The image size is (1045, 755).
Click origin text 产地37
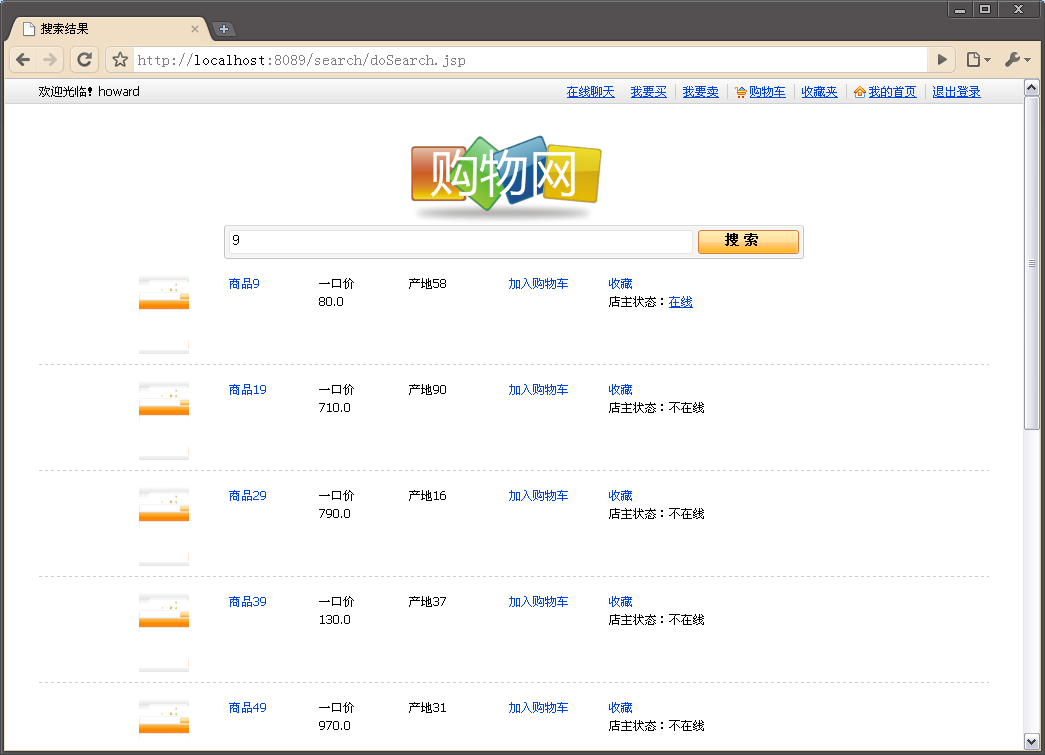coord(427,602)
